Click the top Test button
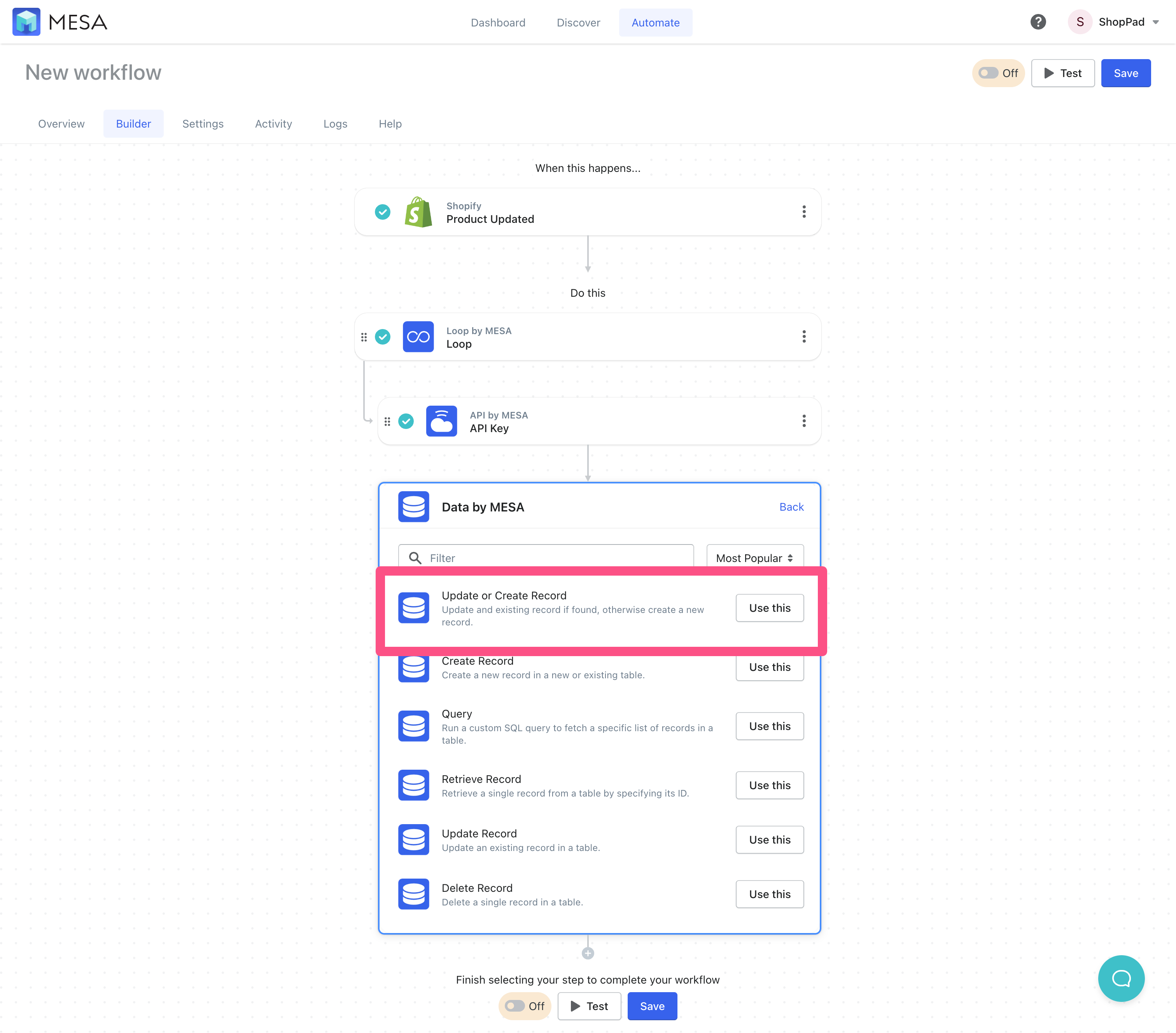The image size is (1176, 1033). coord(1063,73)
